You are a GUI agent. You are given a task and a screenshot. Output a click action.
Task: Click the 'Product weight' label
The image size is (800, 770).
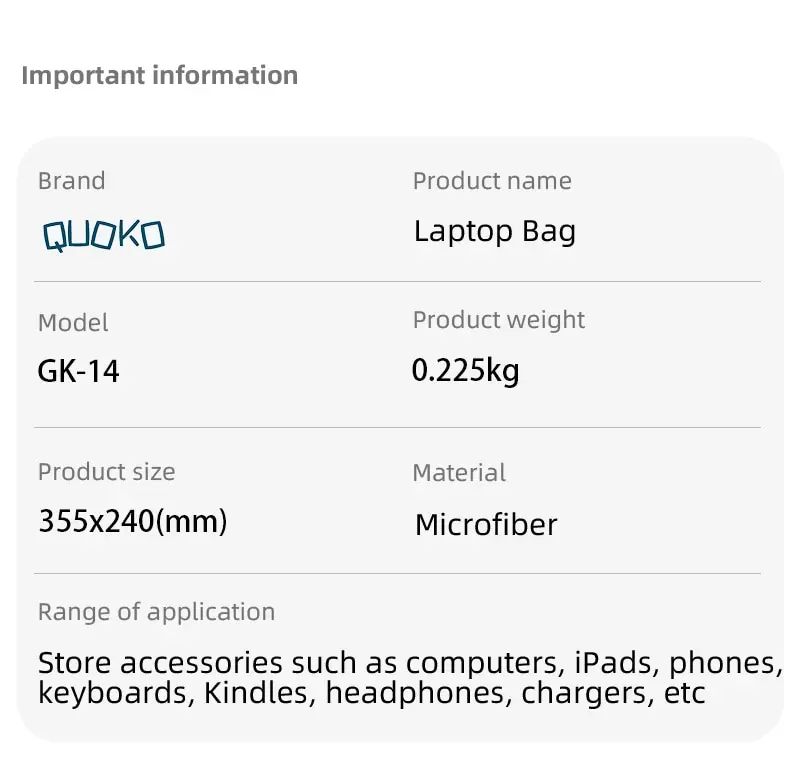point(498,320)
